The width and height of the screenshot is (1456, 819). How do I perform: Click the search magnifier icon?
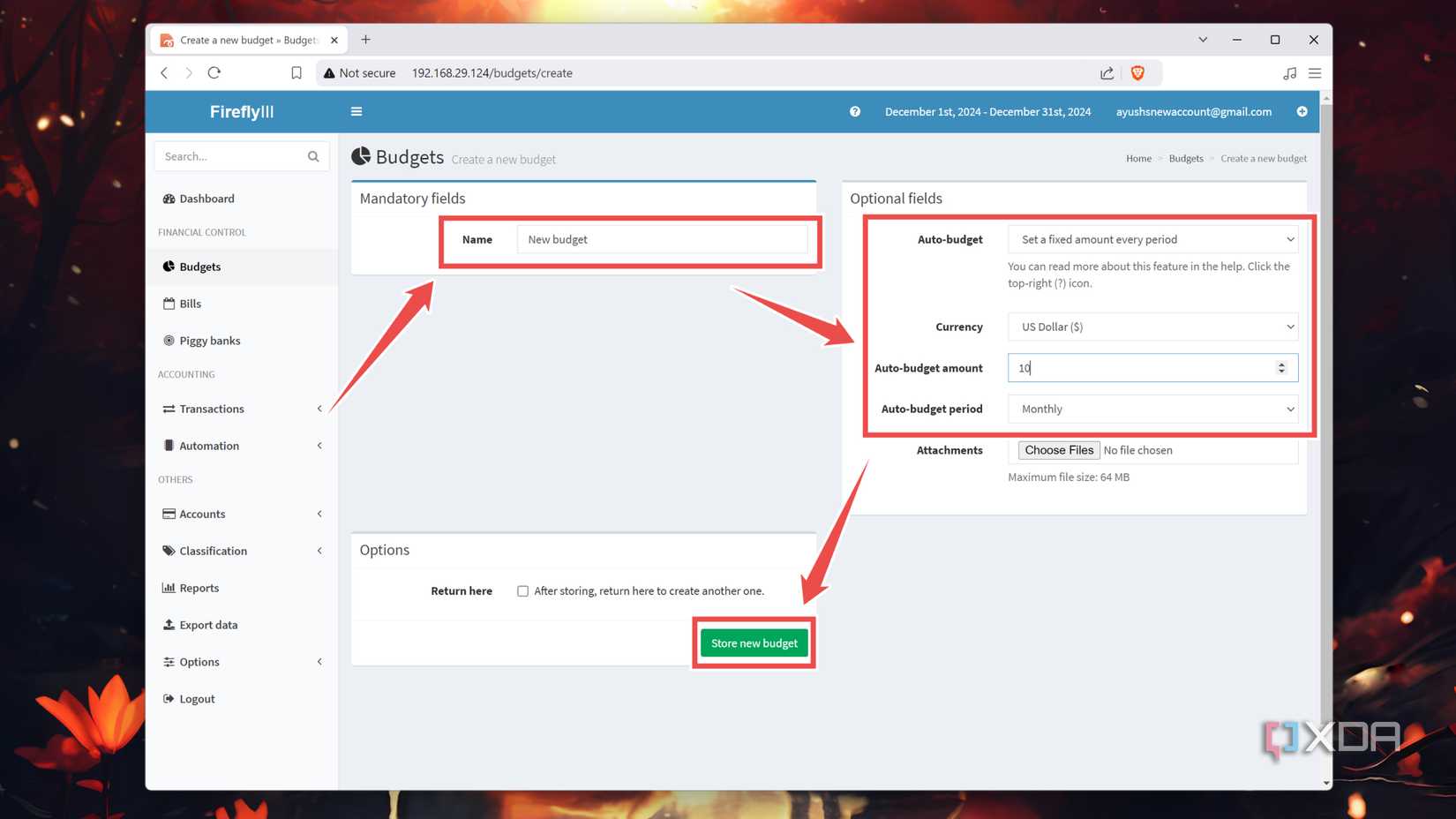[x=313, y=156]
